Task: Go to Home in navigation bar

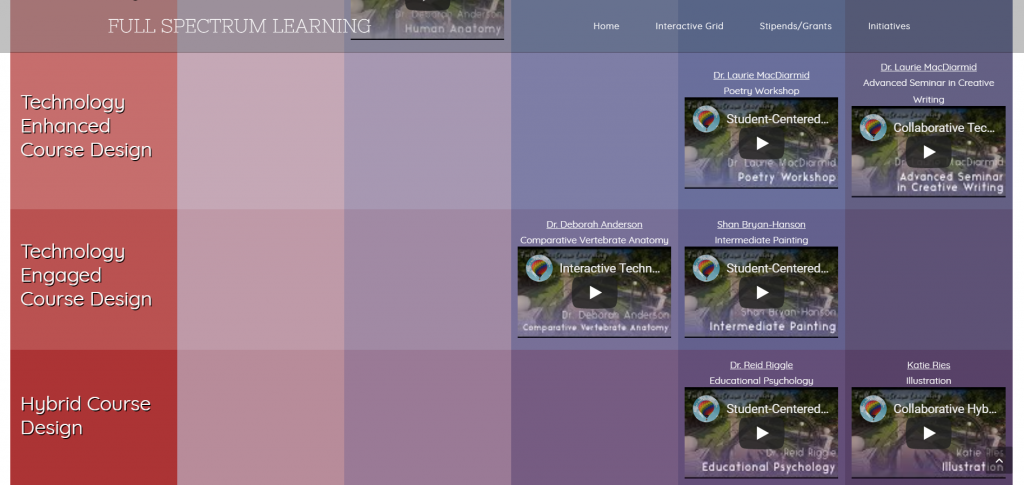Action: 606,26
